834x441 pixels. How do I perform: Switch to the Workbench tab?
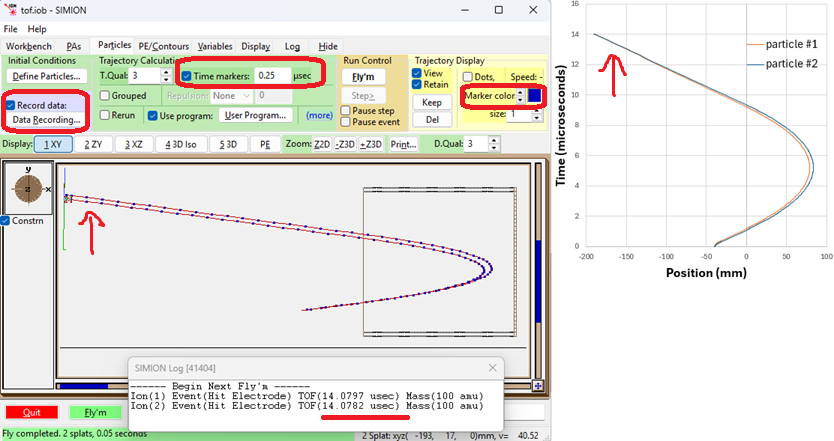coord(29,46)
